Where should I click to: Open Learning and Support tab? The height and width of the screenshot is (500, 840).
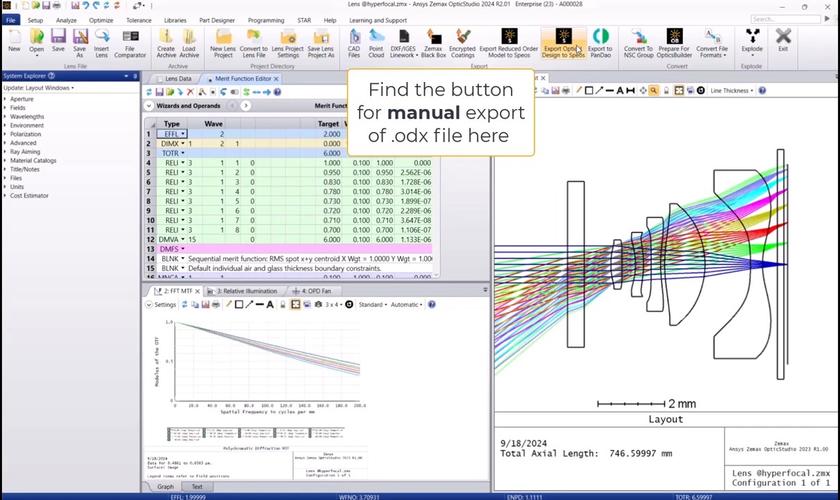[378, 20]
